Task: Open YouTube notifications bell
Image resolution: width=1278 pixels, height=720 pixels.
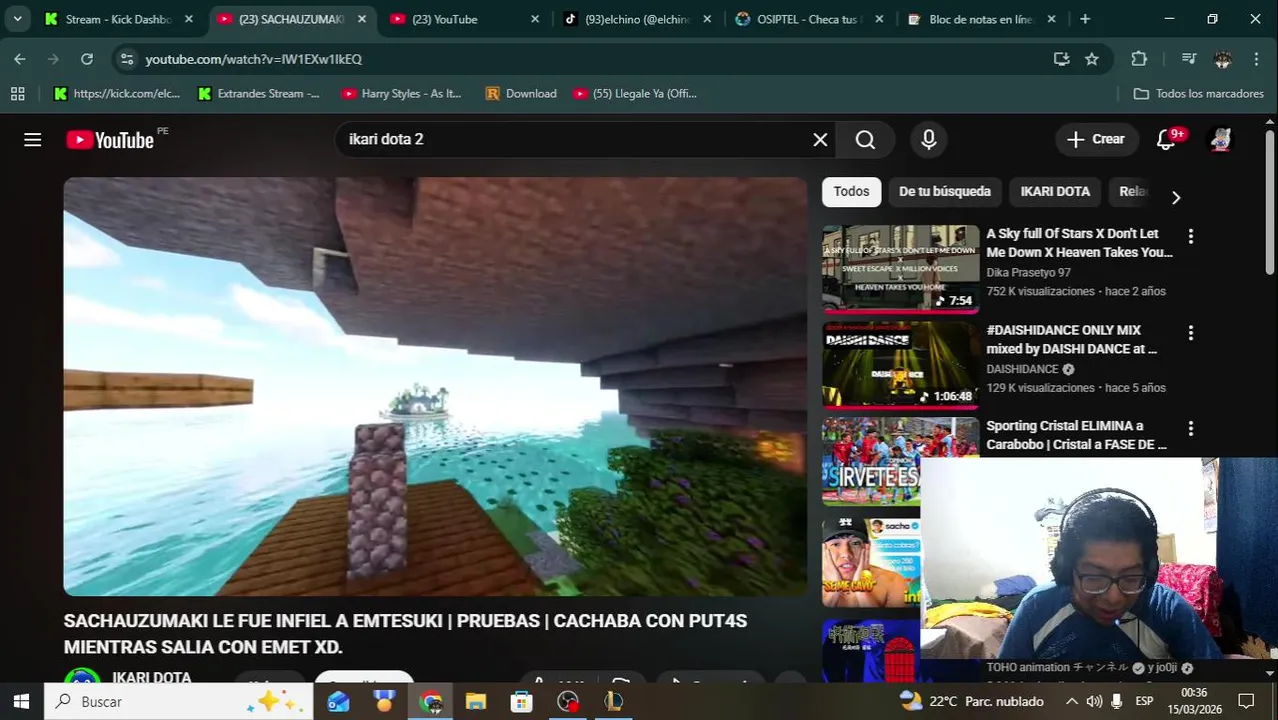Action: pyautogui.click(x=1166, y=140)
